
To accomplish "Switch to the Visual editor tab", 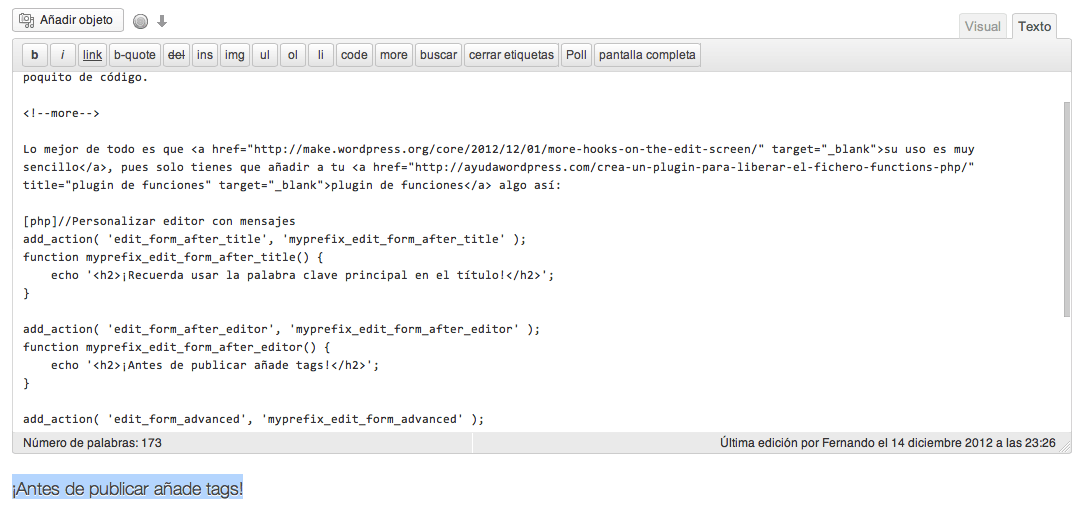I will (982, 27).
